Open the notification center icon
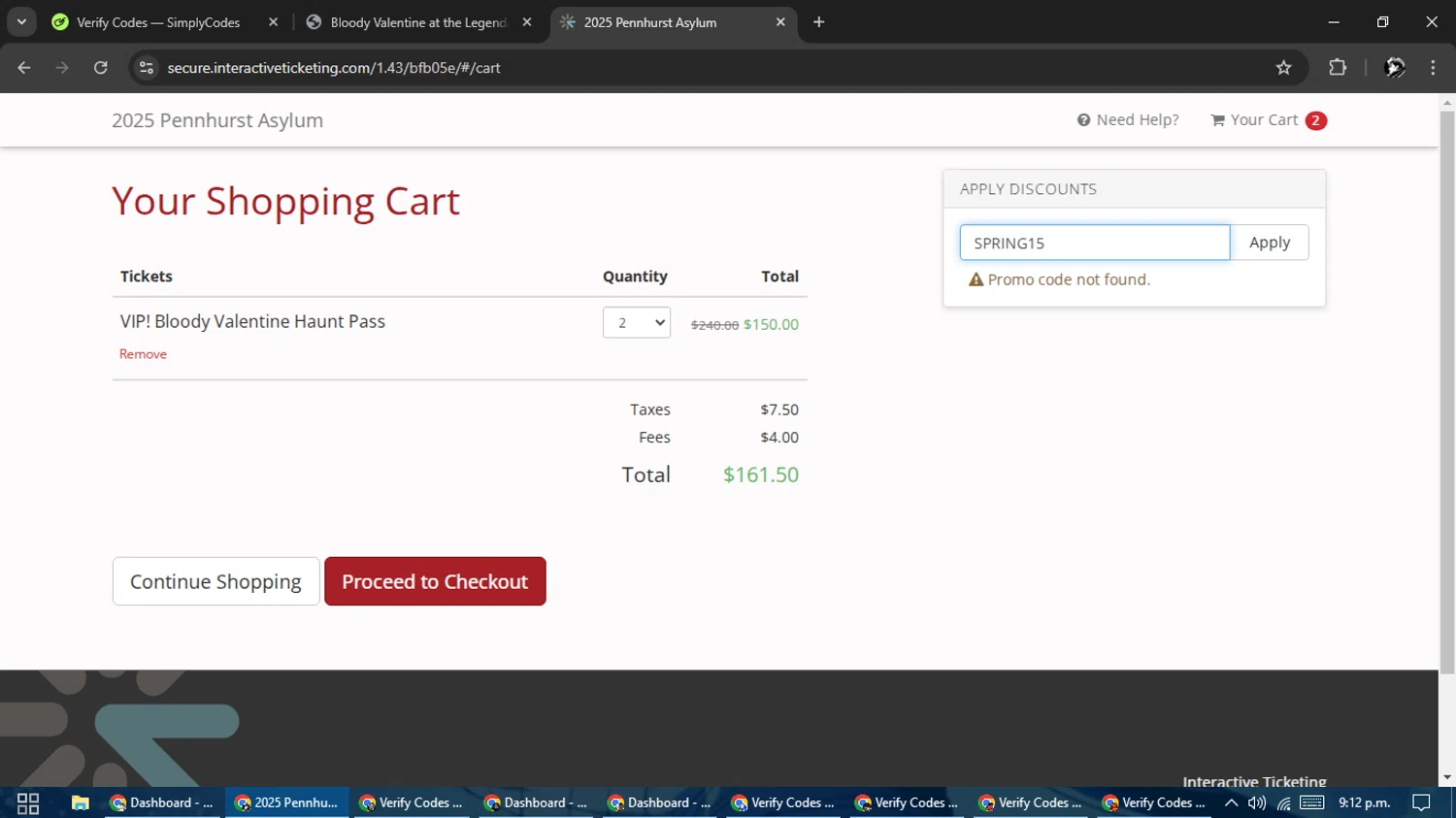Viewport: 1456px width, 818px height. point(1421,802)
